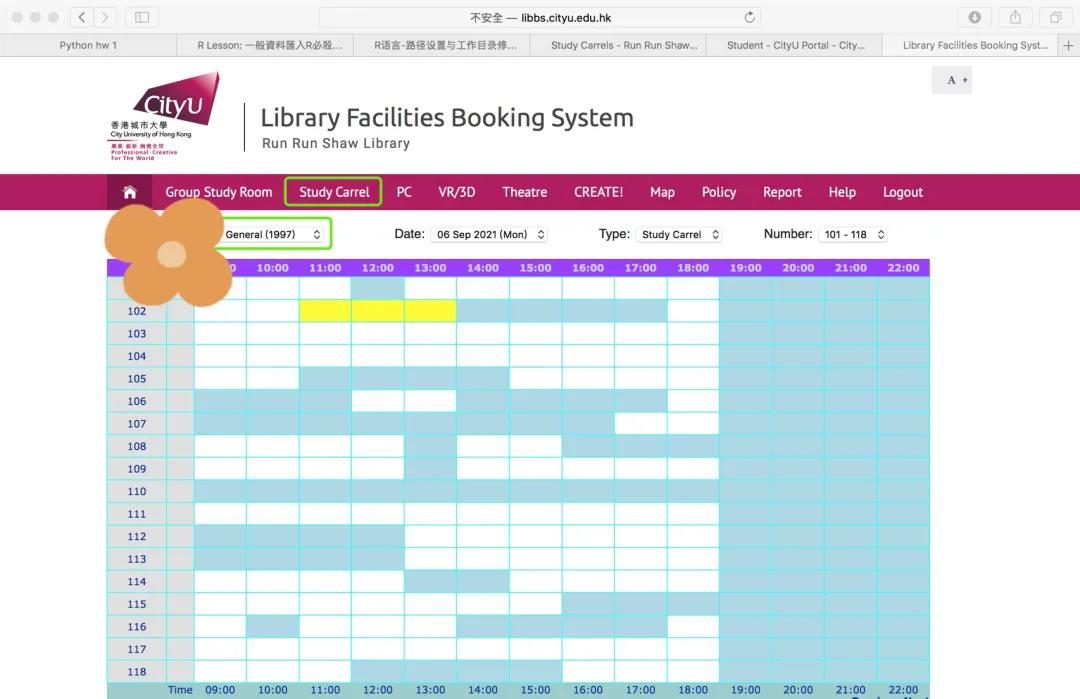Select carrel 105 row label
The width and height of the screenshot is (1080, 699).
pyautogui.click(x=136, y=379)
